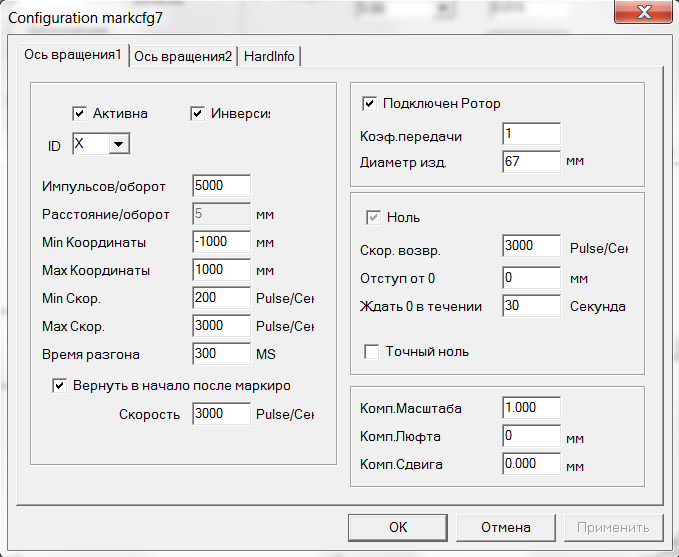Disable the Подключен Ротор checkbox
Screen dimensions: 679x557
(x=368, y=103)
